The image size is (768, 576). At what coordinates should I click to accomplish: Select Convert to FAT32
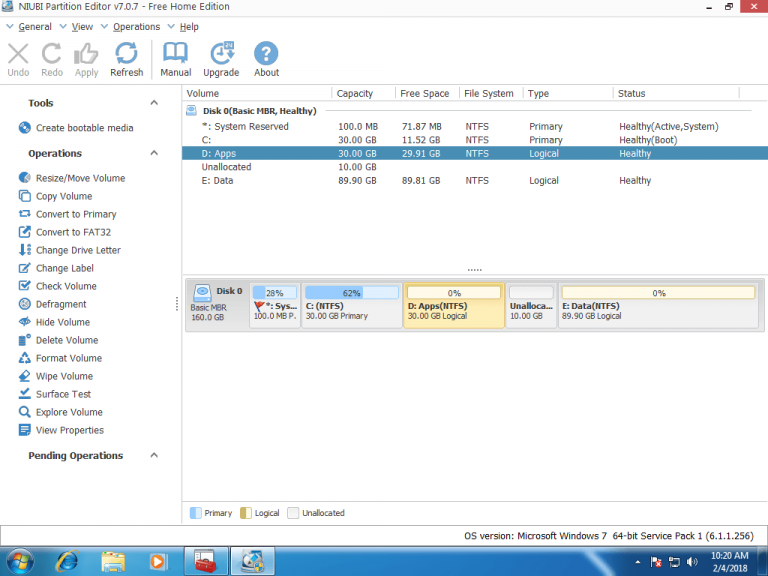65,232
